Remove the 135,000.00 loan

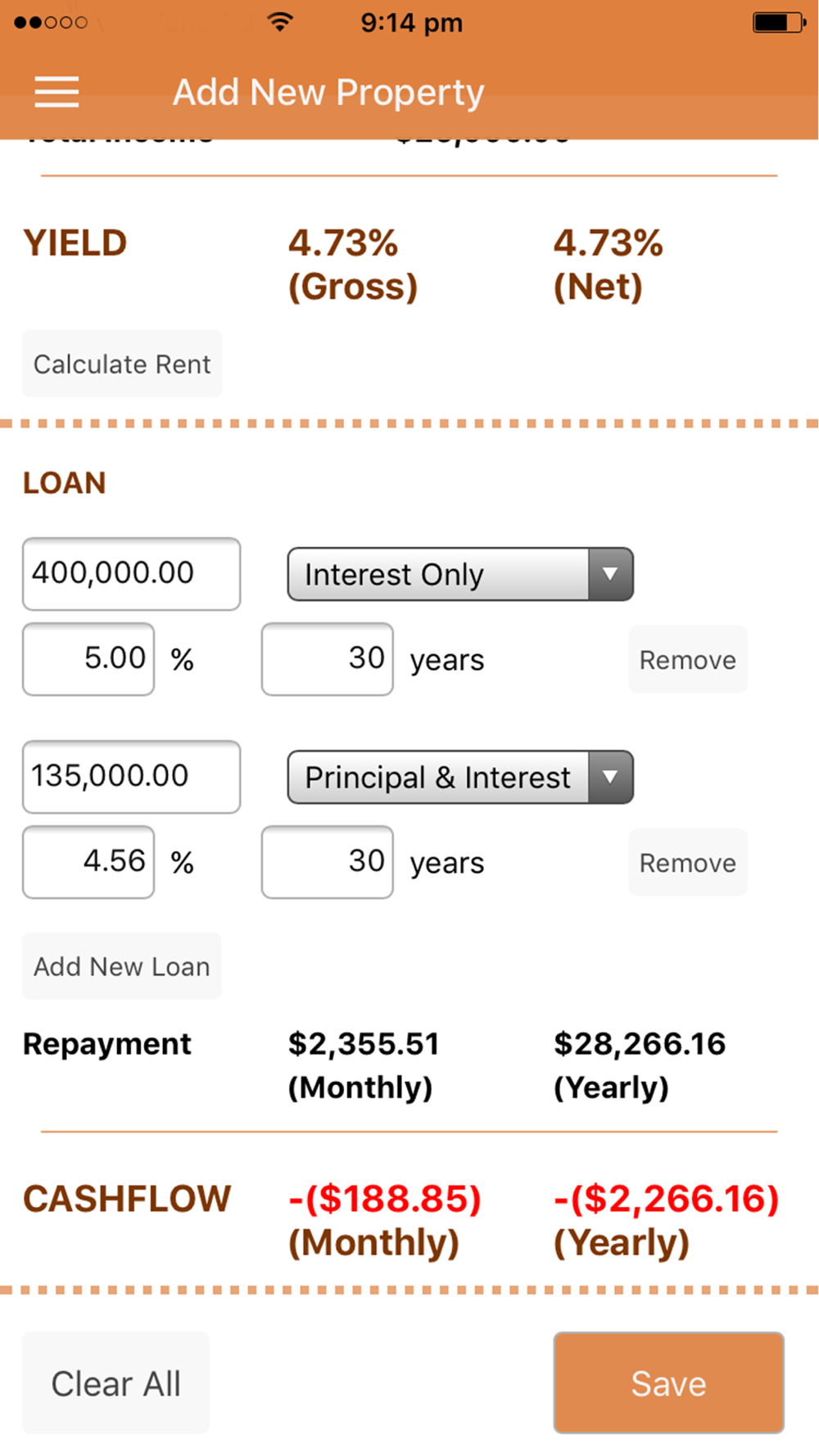pos(687,863)
